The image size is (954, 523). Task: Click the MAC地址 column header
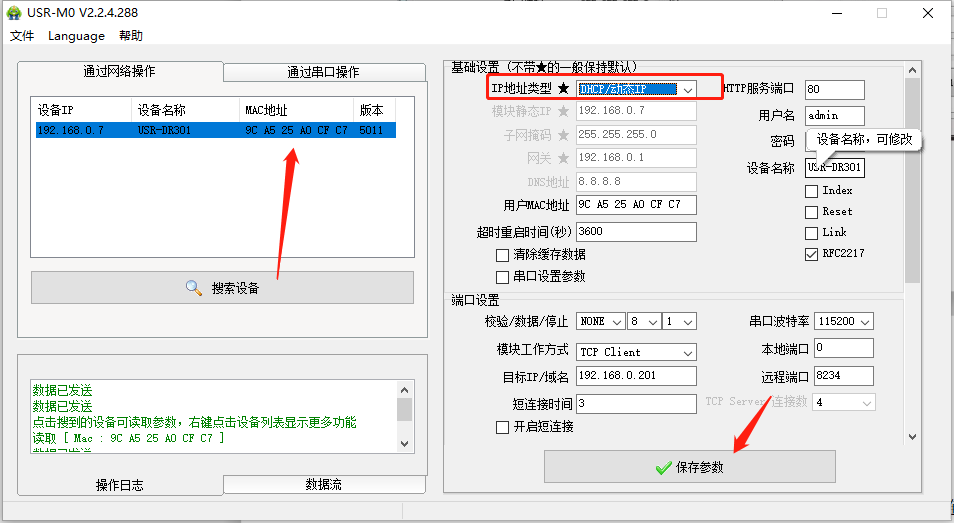click(x=296, y=110)
